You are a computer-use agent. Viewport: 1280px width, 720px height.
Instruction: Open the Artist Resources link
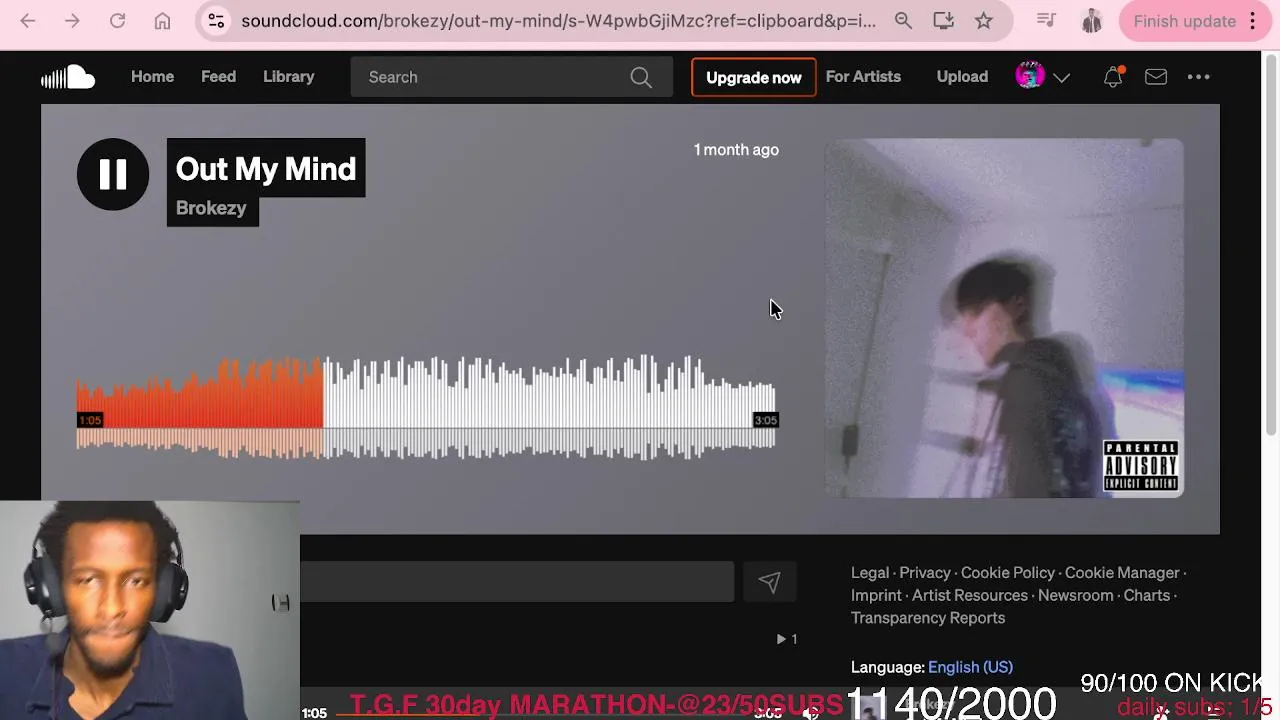tap(970, 595)
